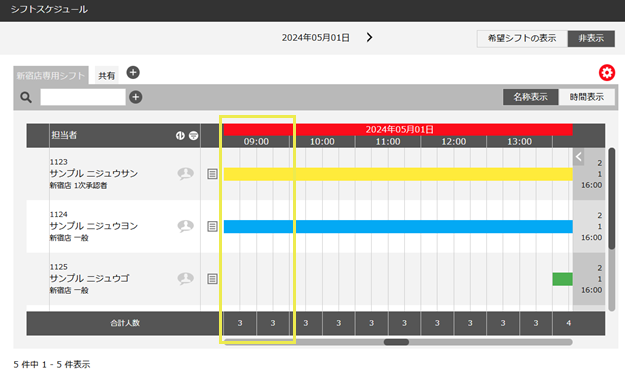Image resolution: width=625 pixels, height=382 pixels.
Task: Click the horizontal timeline scrollbar thumb
Action: [396, 342]
